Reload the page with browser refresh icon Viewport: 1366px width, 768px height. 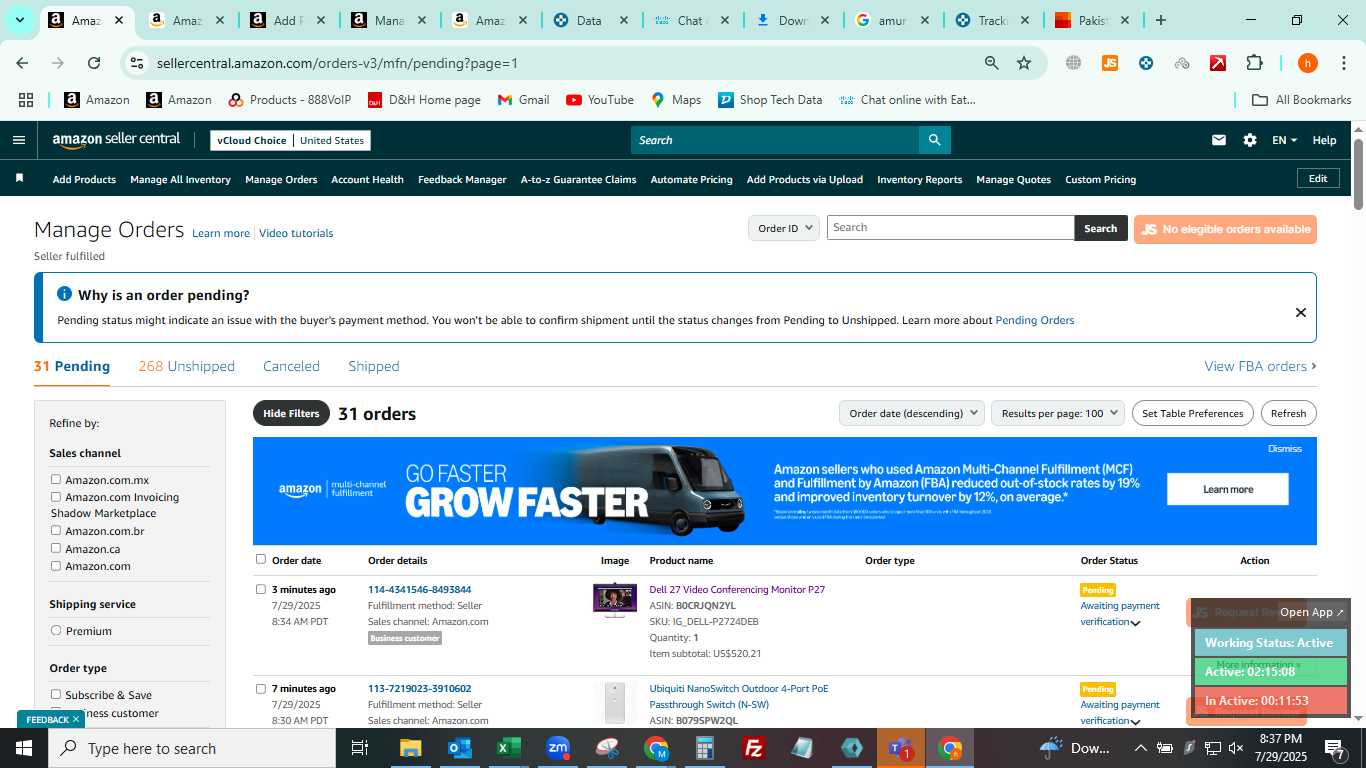(94, 63)
